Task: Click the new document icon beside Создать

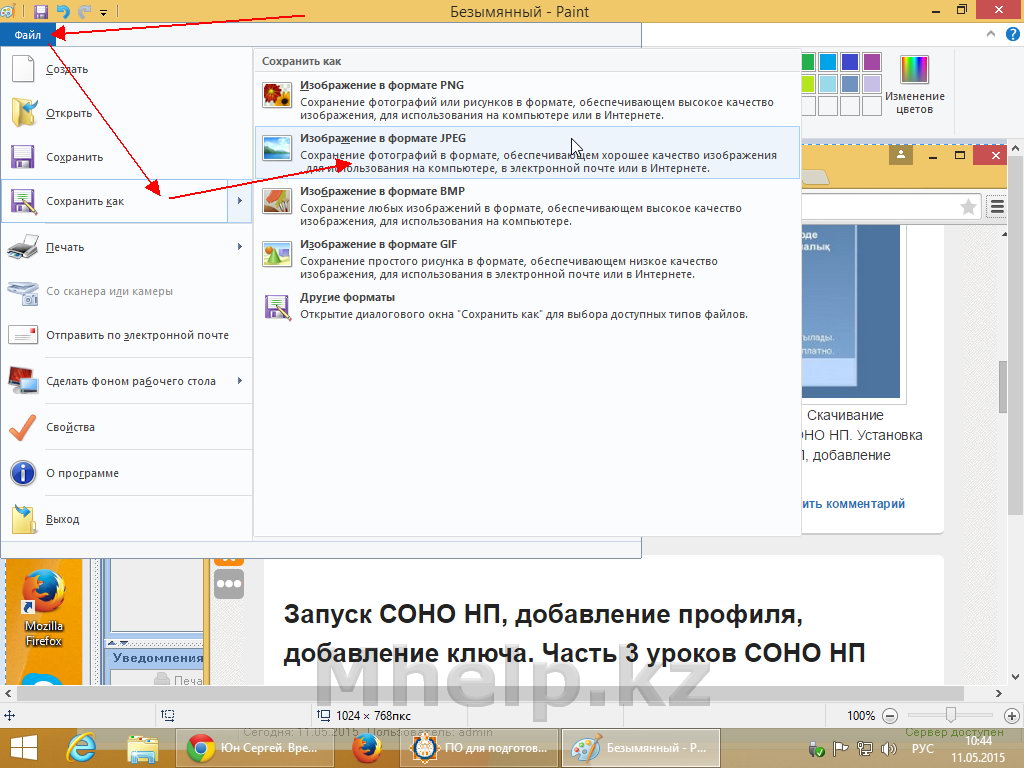Action: pyautogui.click(x=23, y=69)
